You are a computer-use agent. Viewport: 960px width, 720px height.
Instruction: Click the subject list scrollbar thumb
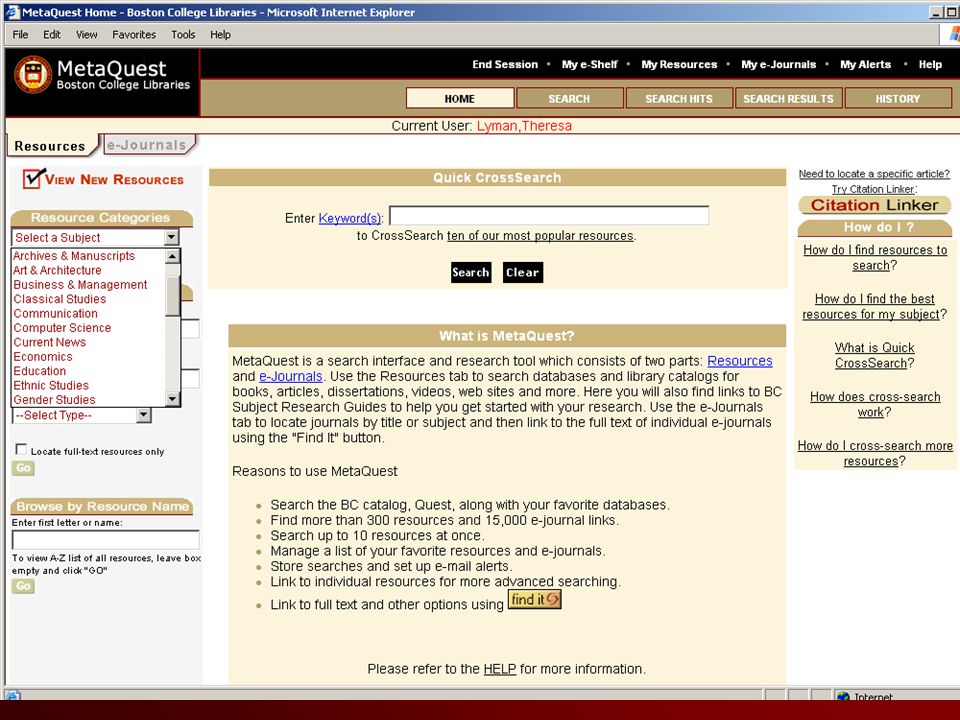click(173, 296)
